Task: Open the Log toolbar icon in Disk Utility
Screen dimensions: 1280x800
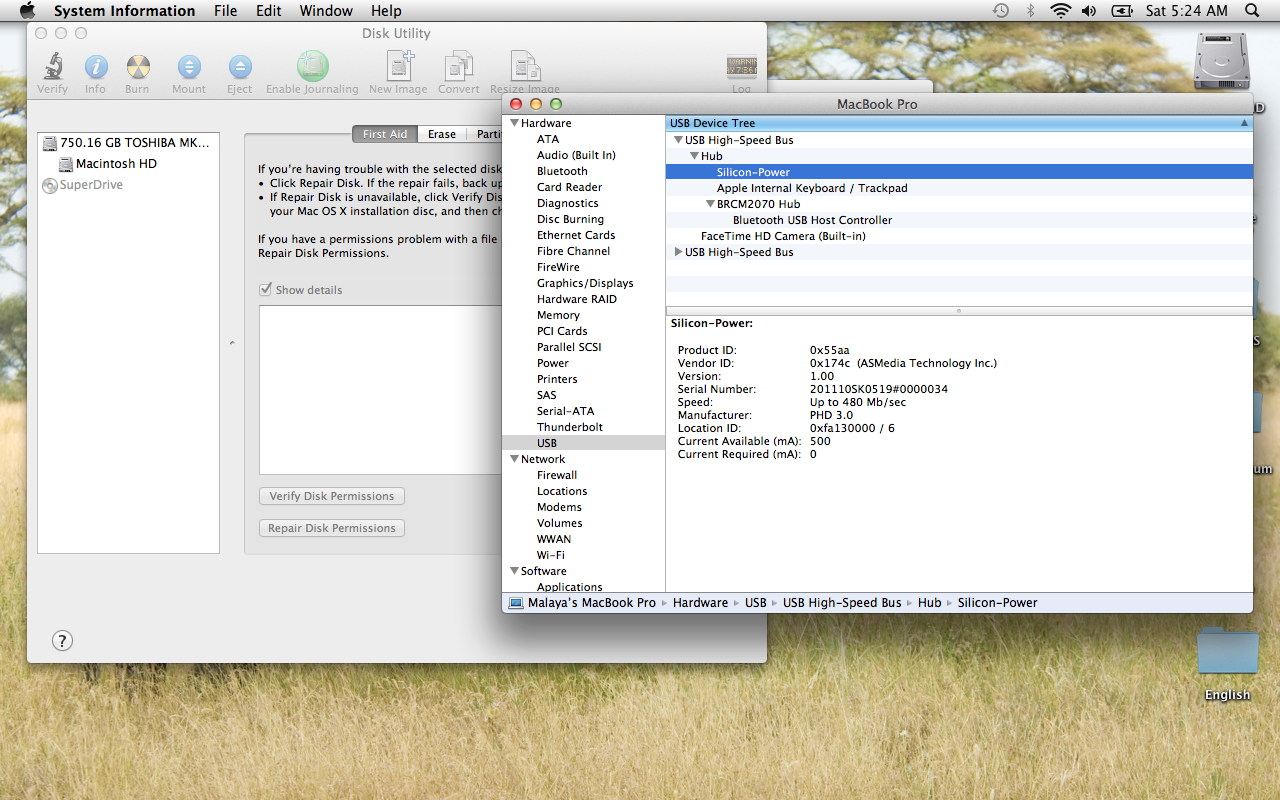Action: click(741, 67)
